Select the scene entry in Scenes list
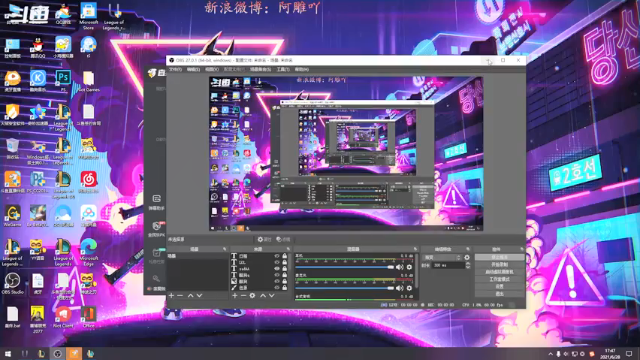 pos(197,256)
